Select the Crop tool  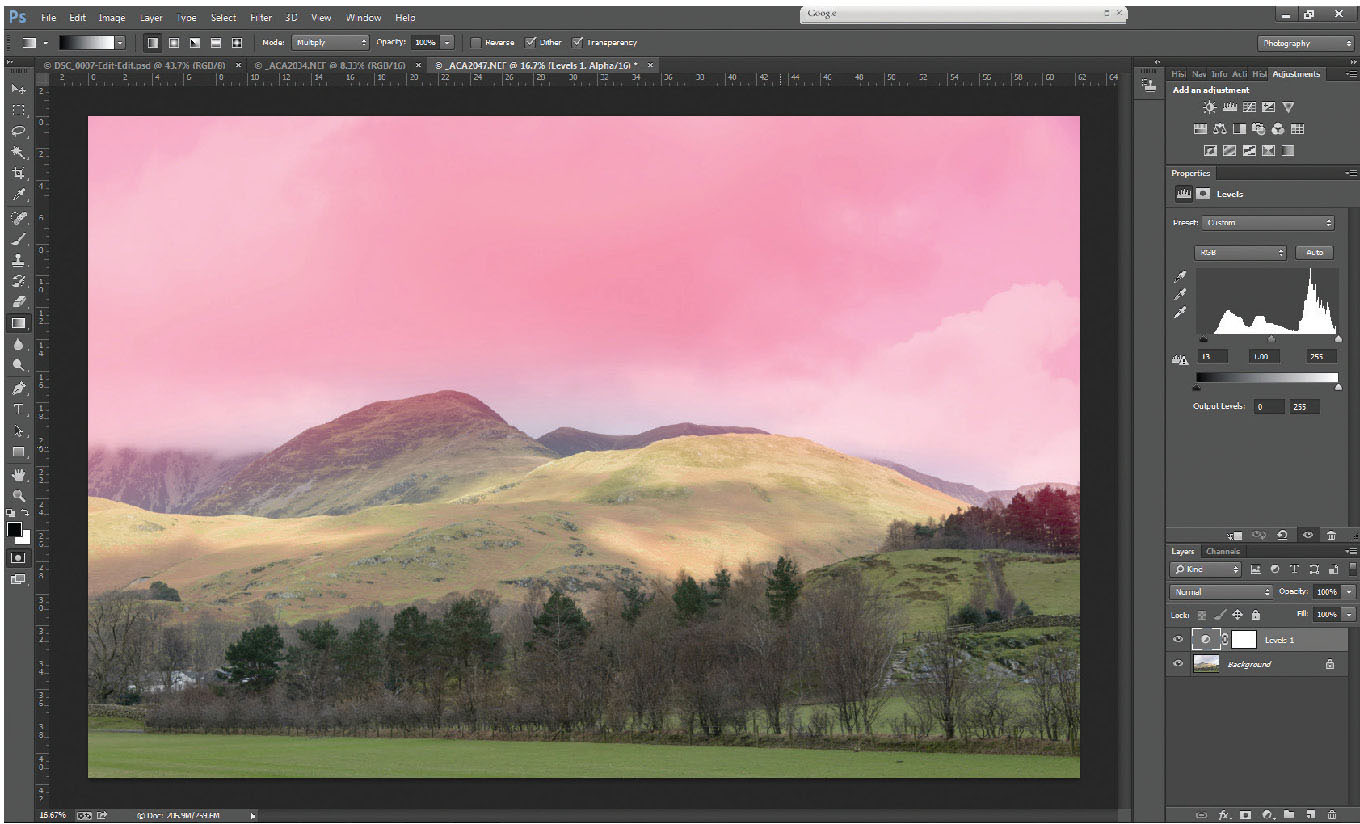(x=18, y=173)
